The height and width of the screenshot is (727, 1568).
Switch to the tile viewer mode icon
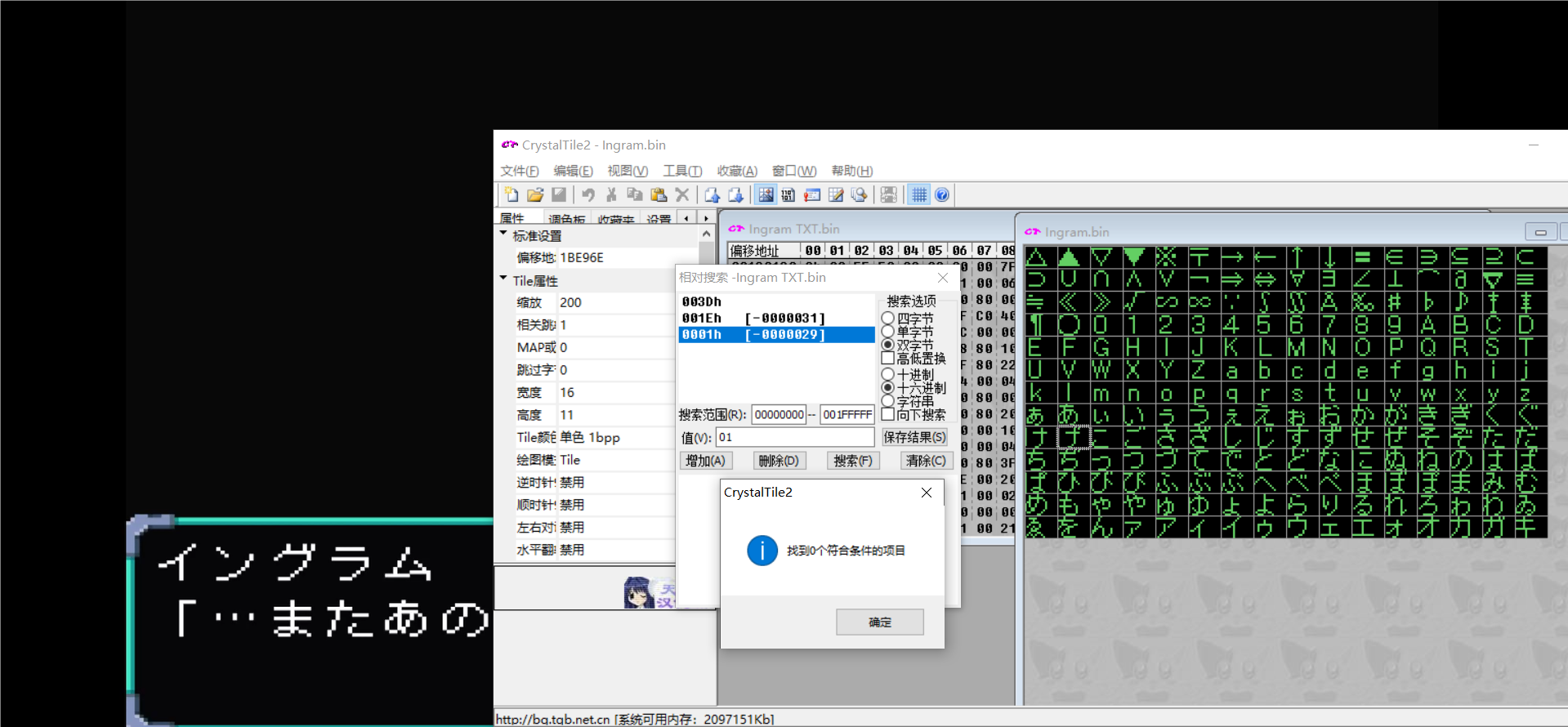766,194
